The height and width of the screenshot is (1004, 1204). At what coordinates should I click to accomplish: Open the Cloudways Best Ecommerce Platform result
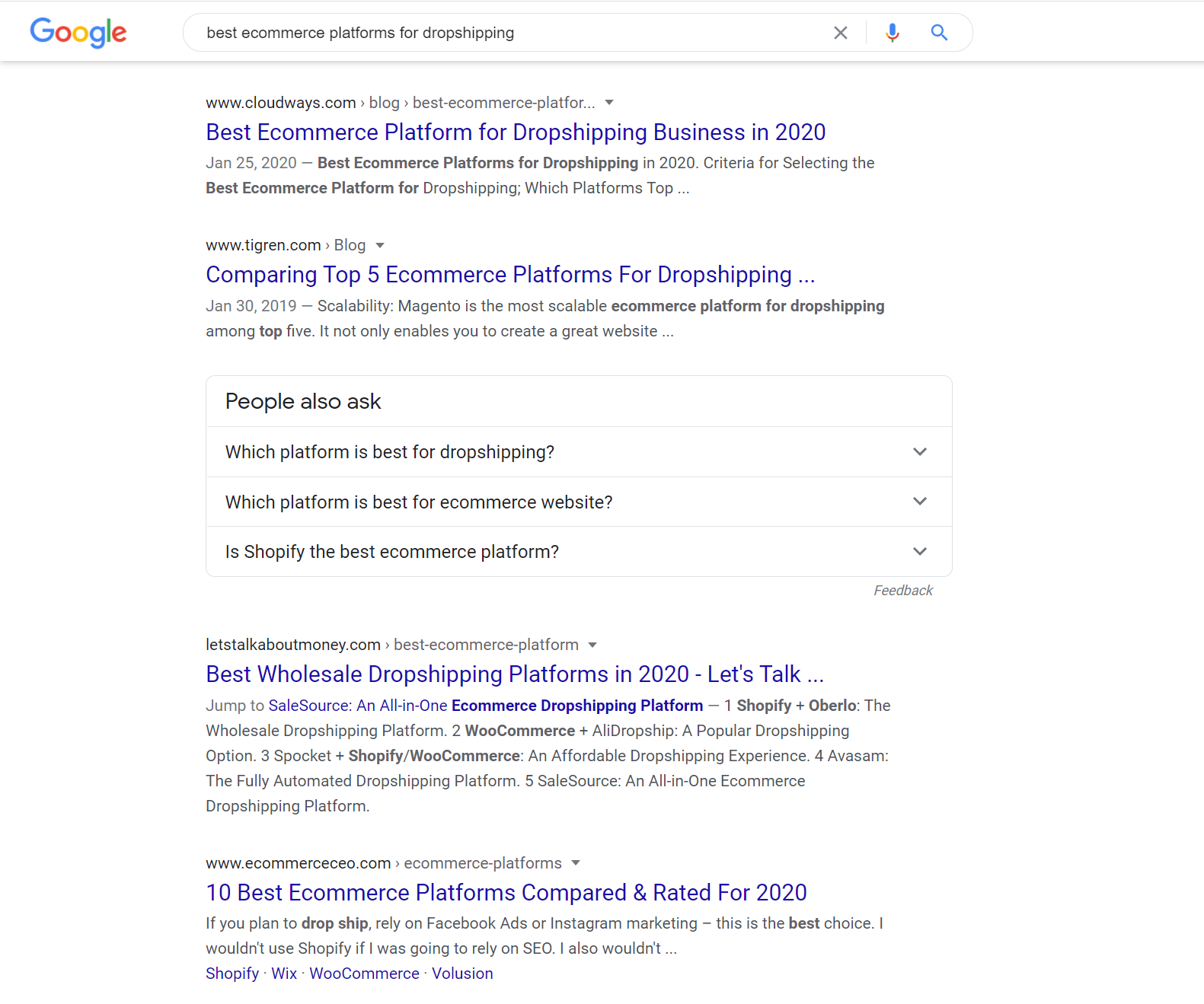click(516, 132)
